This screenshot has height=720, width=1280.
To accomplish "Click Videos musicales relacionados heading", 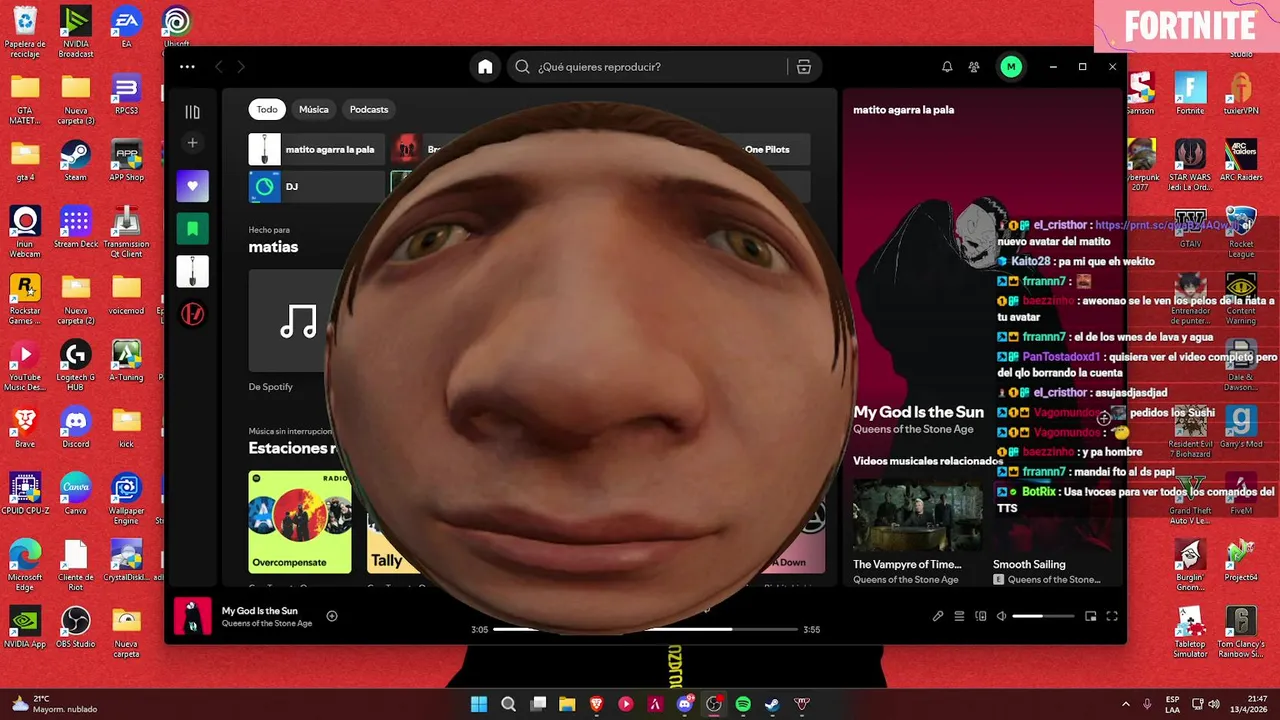I will coord(928,461).
